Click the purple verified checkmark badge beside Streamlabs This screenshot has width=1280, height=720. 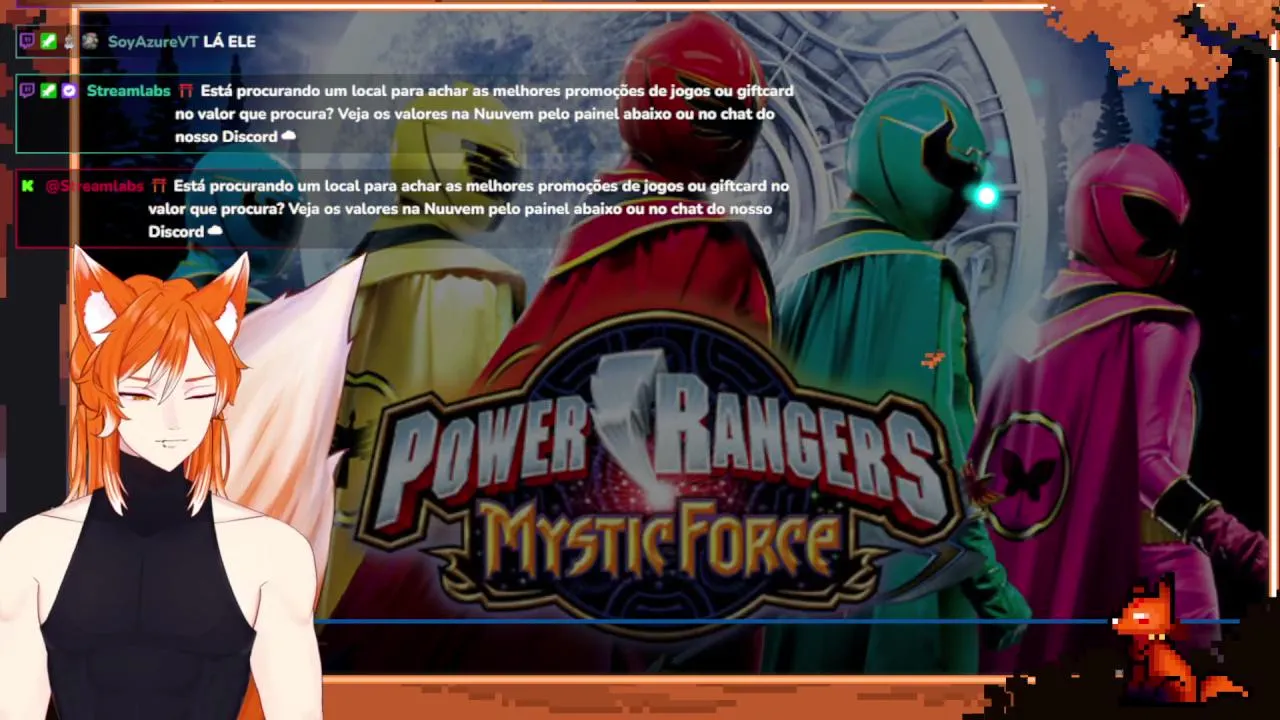pos(68,90)
